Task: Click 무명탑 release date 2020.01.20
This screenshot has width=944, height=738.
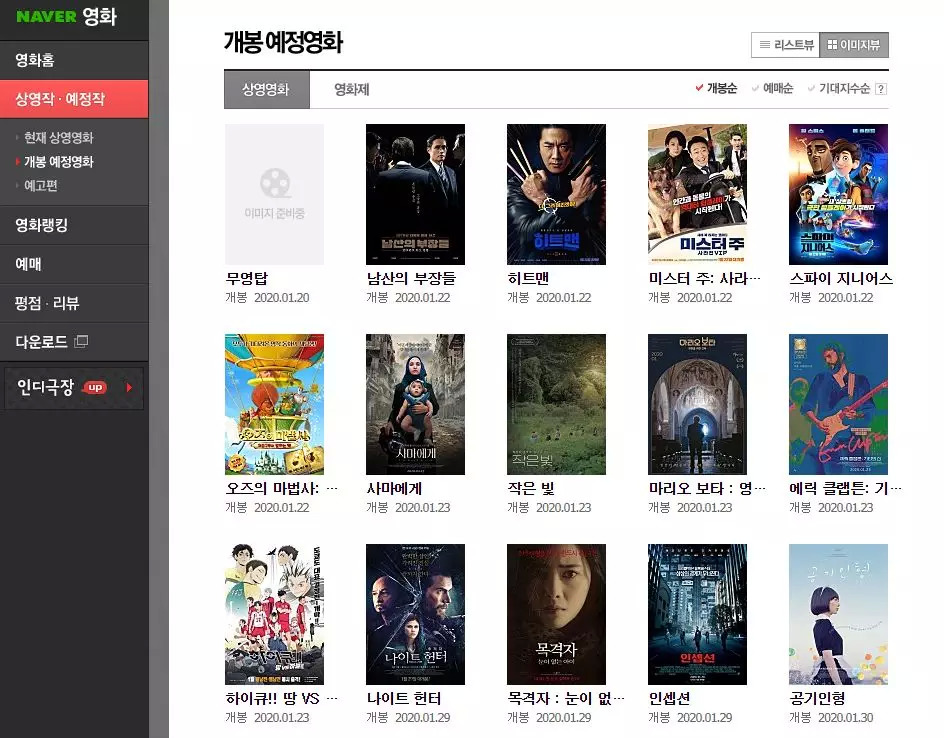Action: 282,298
